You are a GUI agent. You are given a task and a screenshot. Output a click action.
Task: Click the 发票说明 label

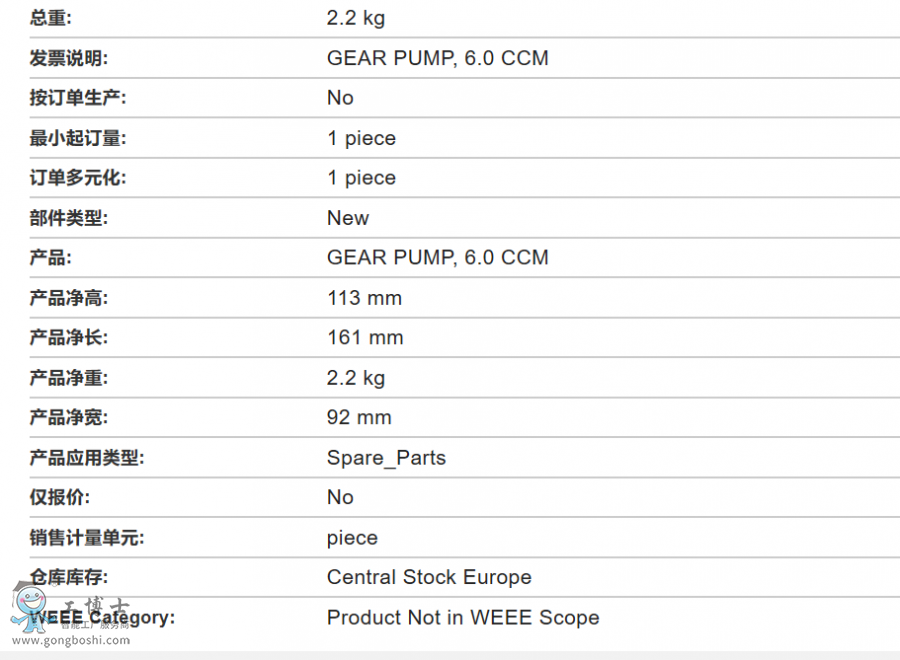click(x=69, y=58)
